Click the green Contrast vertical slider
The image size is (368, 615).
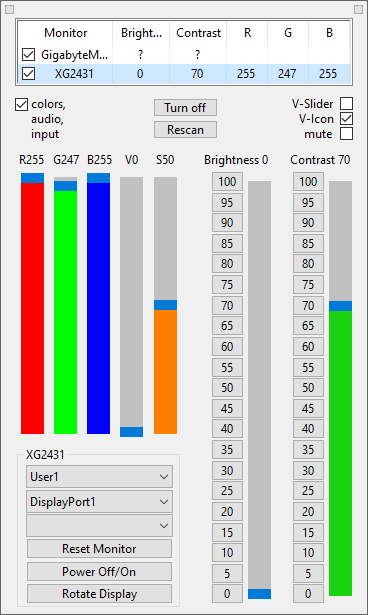[340, 388]
